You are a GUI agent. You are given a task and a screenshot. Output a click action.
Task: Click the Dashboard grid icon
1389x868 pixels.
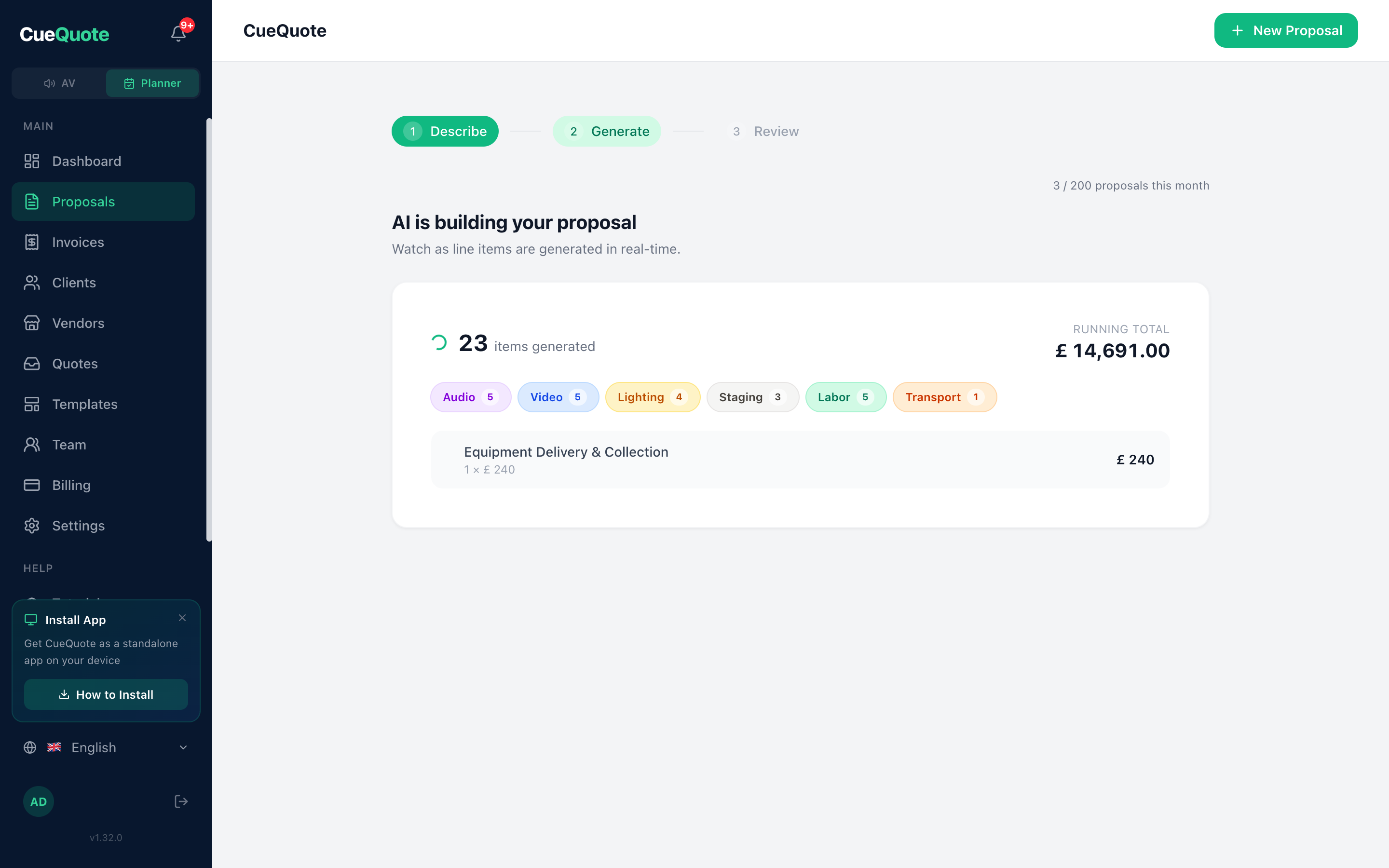pos(31,162)
